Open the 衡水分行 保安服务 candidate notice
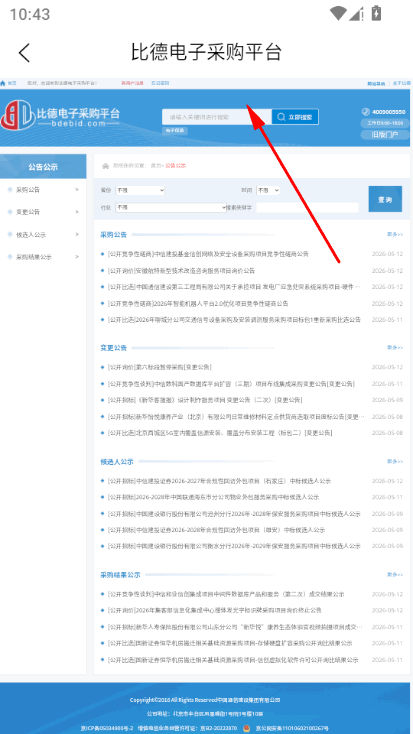 click(234, 546)
